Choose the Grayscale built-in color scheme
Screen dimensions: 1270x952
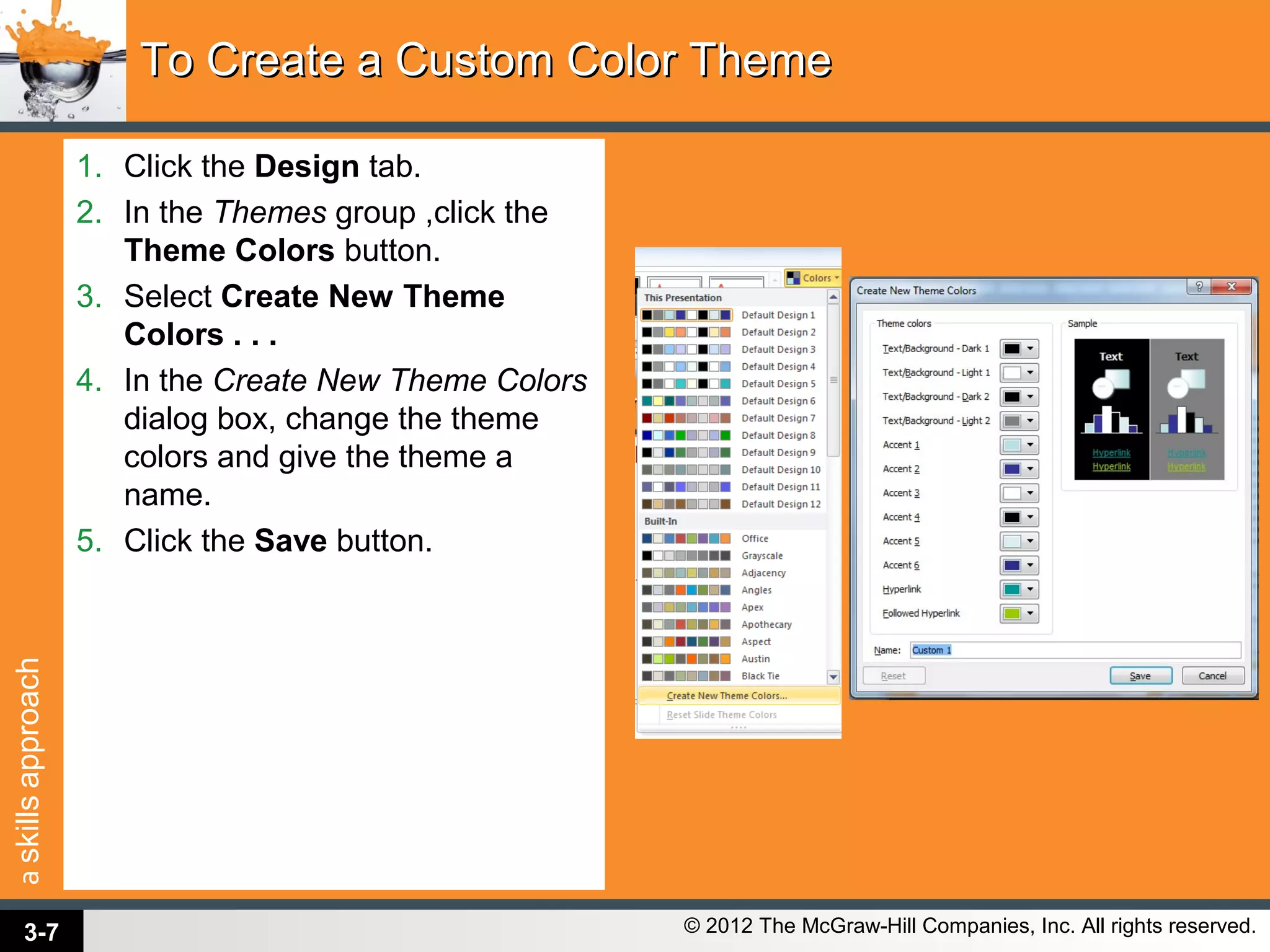[762, 556]
